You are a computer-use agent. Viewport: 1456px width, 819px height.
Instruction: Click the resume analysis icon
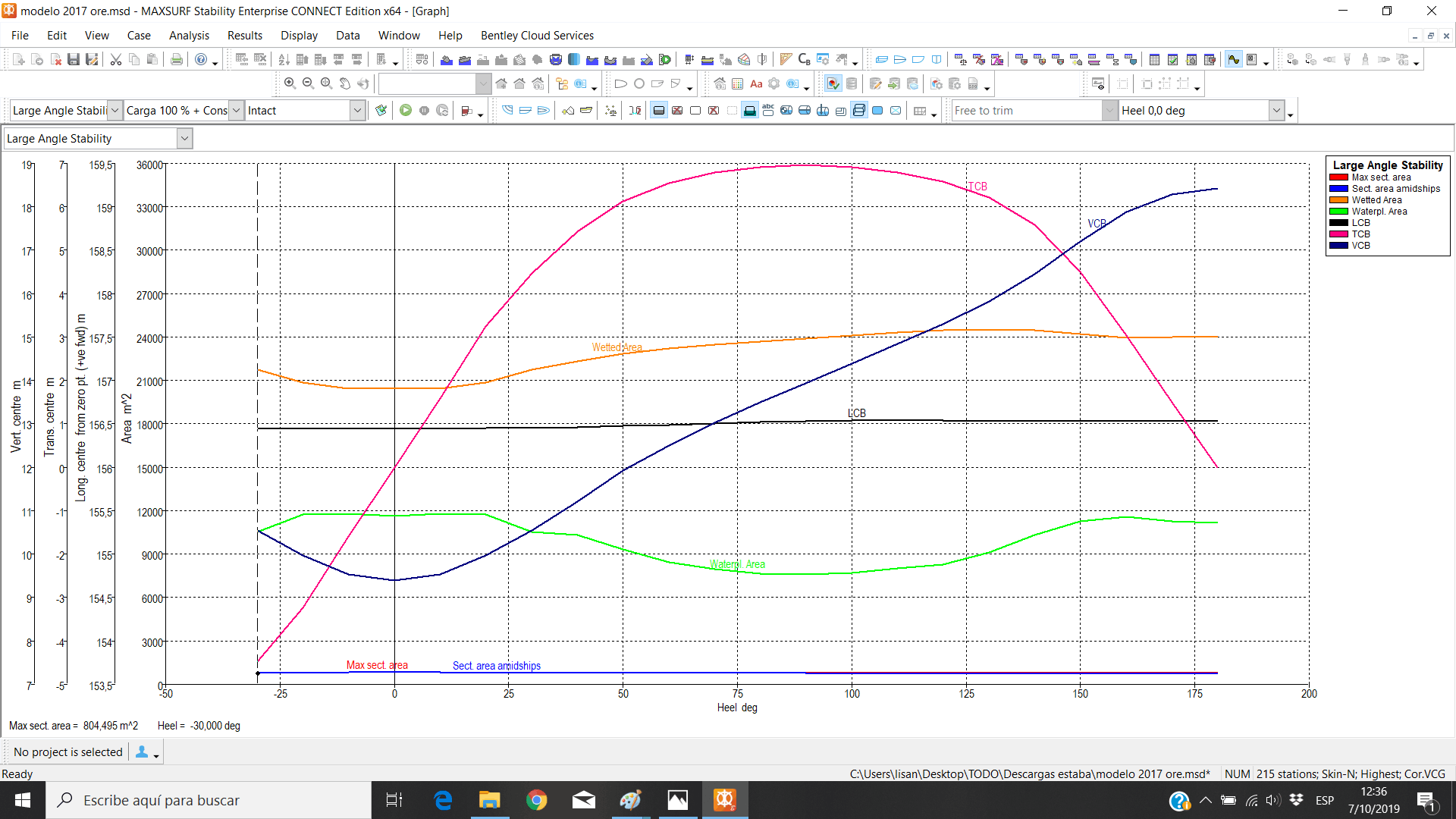(x=442, y=111)
